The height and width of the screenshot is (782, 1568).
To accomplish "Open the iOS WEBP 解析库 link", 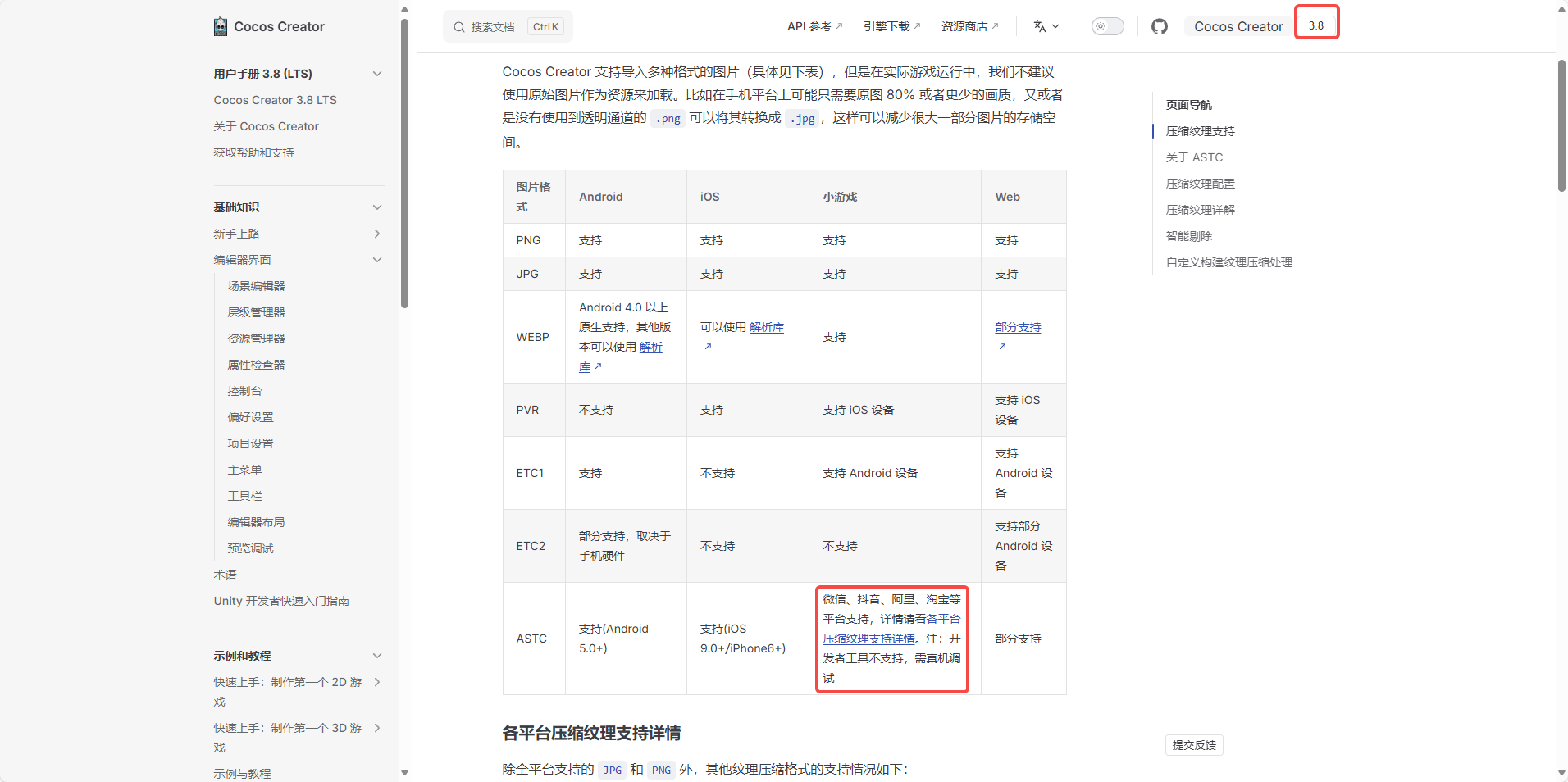I will point(767,327).
